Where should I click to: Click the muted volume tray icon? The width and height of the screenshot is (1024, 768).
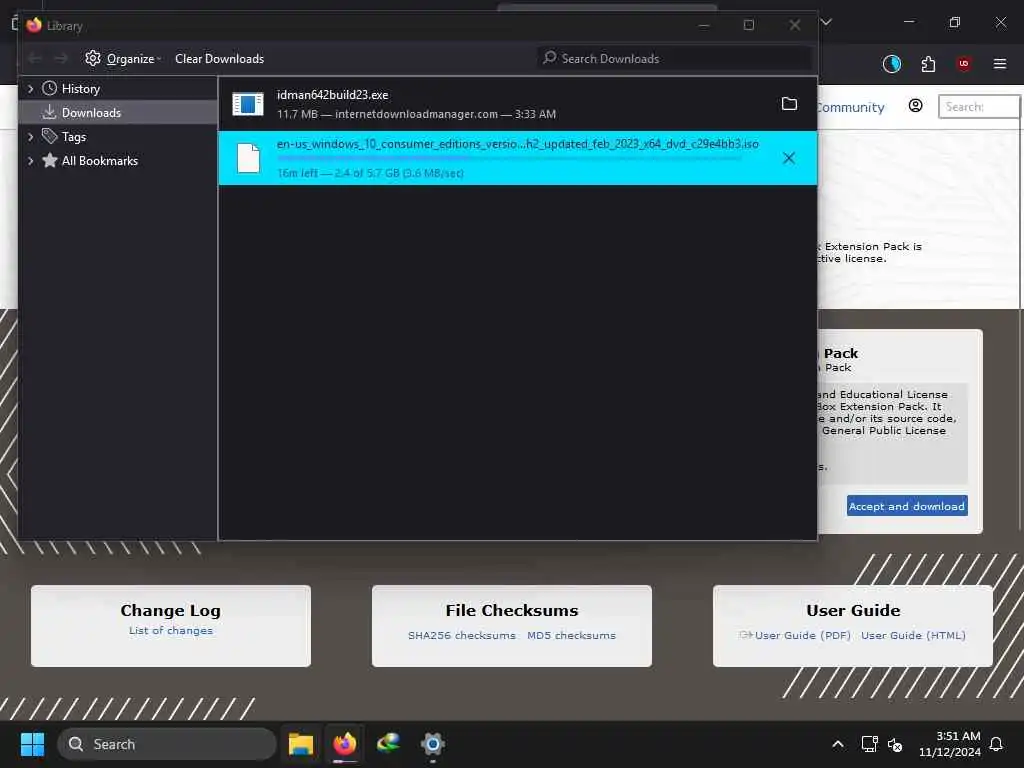tap(895, 744)
